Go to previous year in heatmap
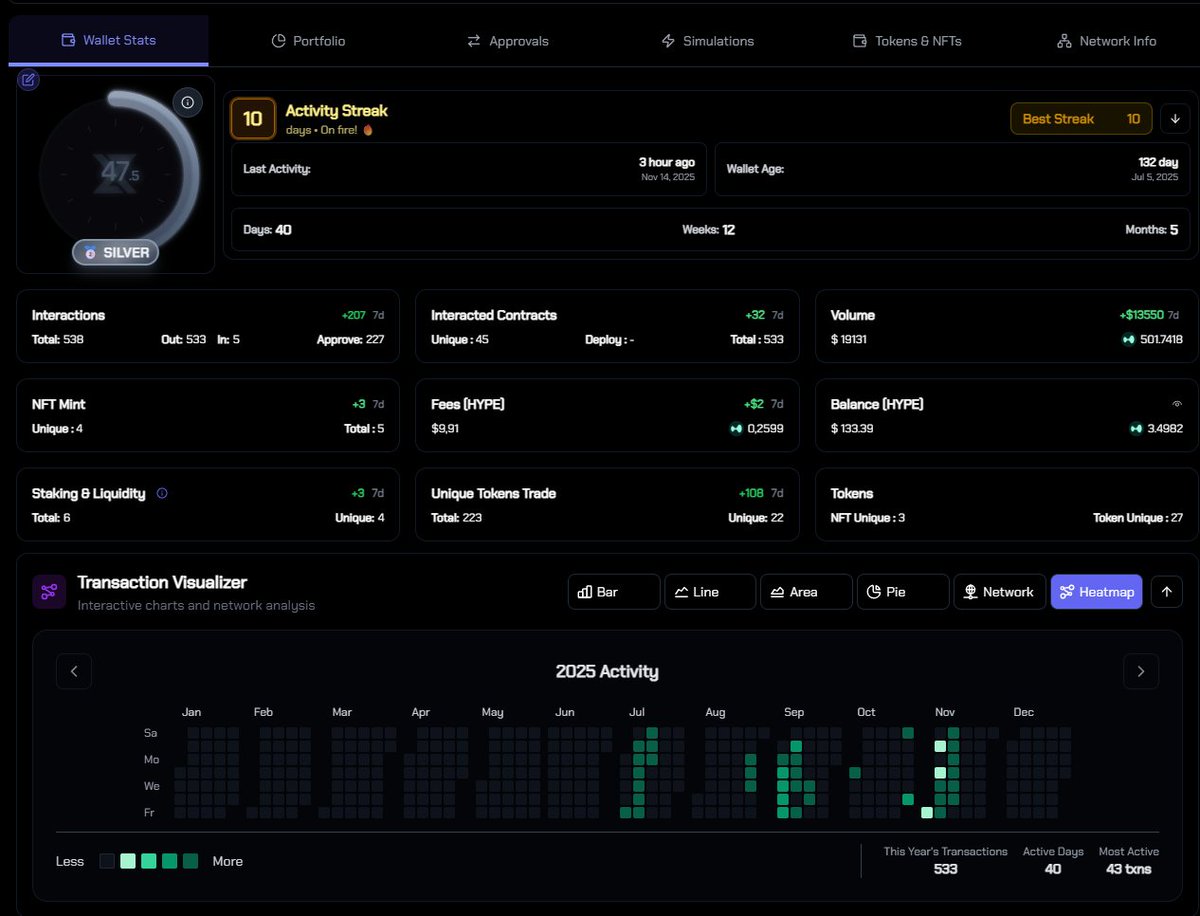Image resolution: width=1200 pixels, height=916 pixels. (74, 672)
